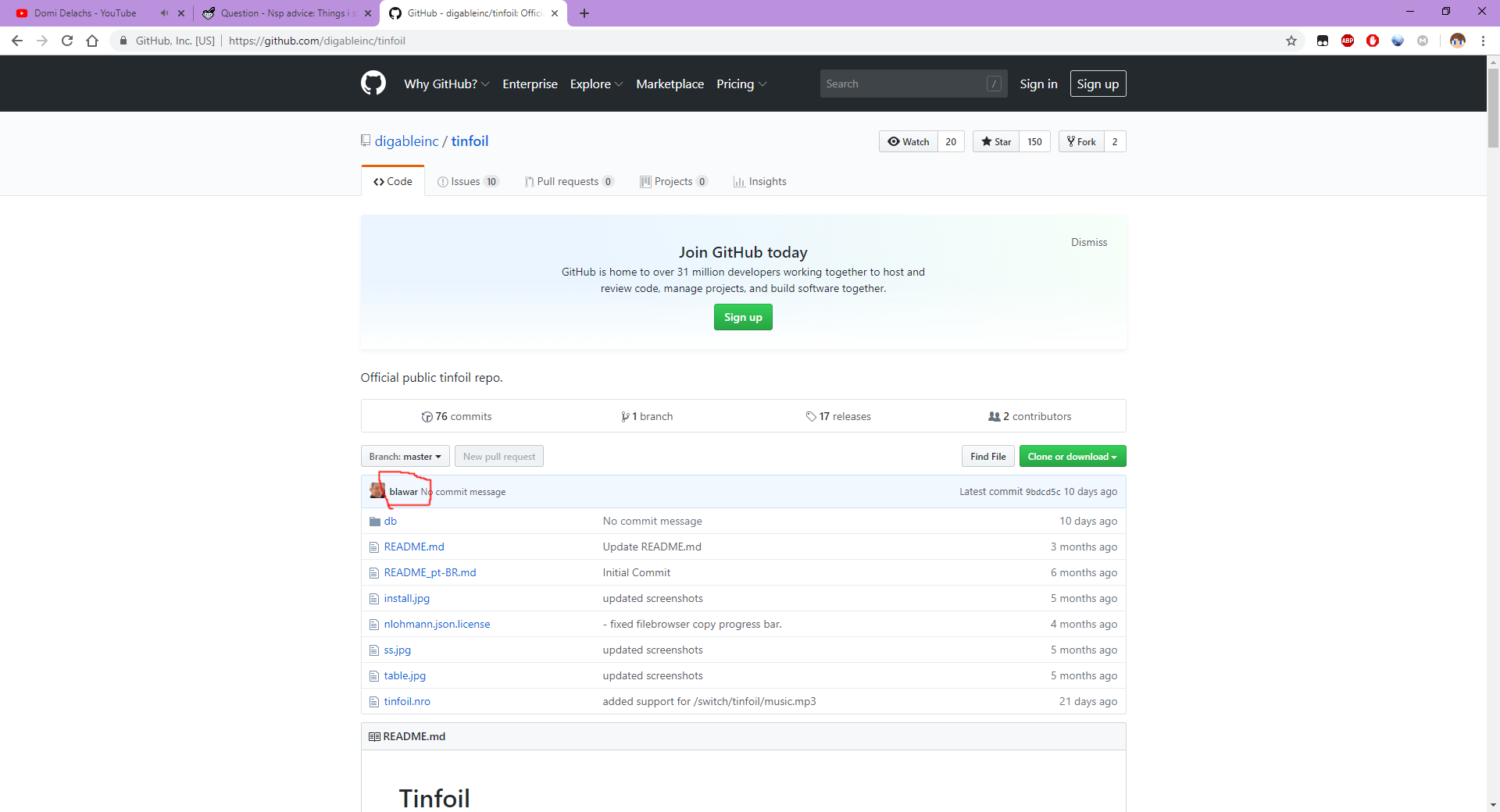Open the digableinc owner link
Viewport: 1500px width, 812px height.
[x=406, y=141]
